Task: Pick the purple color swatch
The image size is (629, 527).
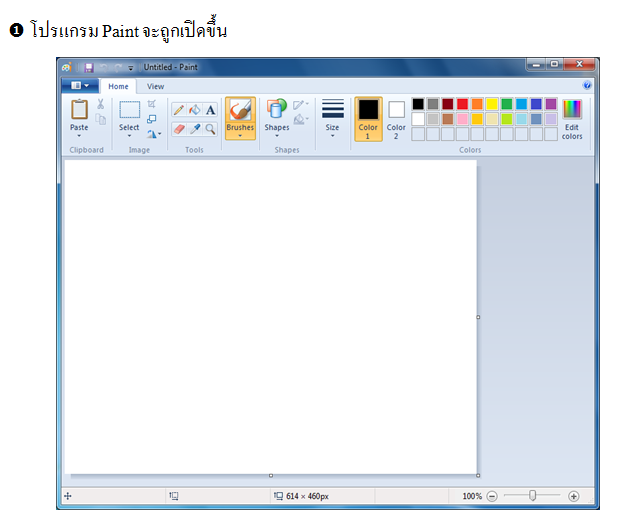Action: pos(551,104)
